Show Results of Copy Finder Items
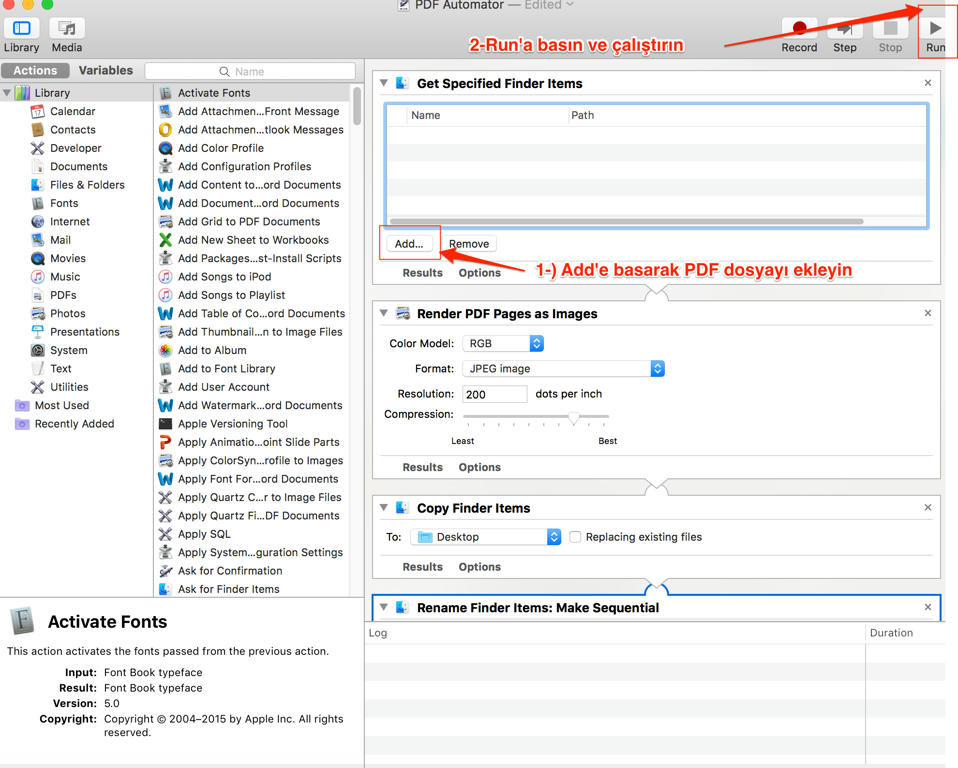 422,567
